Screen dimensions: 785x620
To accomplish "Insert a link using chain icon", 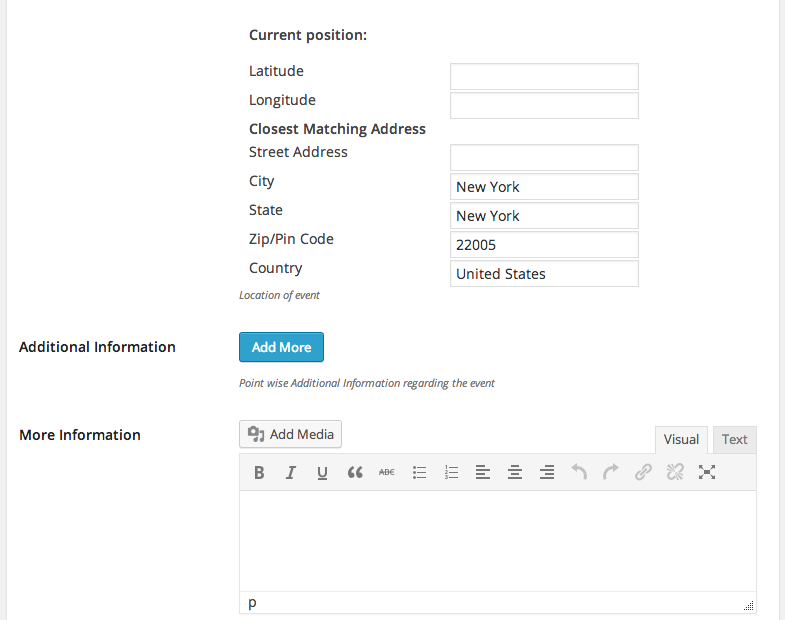I will click(x=643, y=472).
